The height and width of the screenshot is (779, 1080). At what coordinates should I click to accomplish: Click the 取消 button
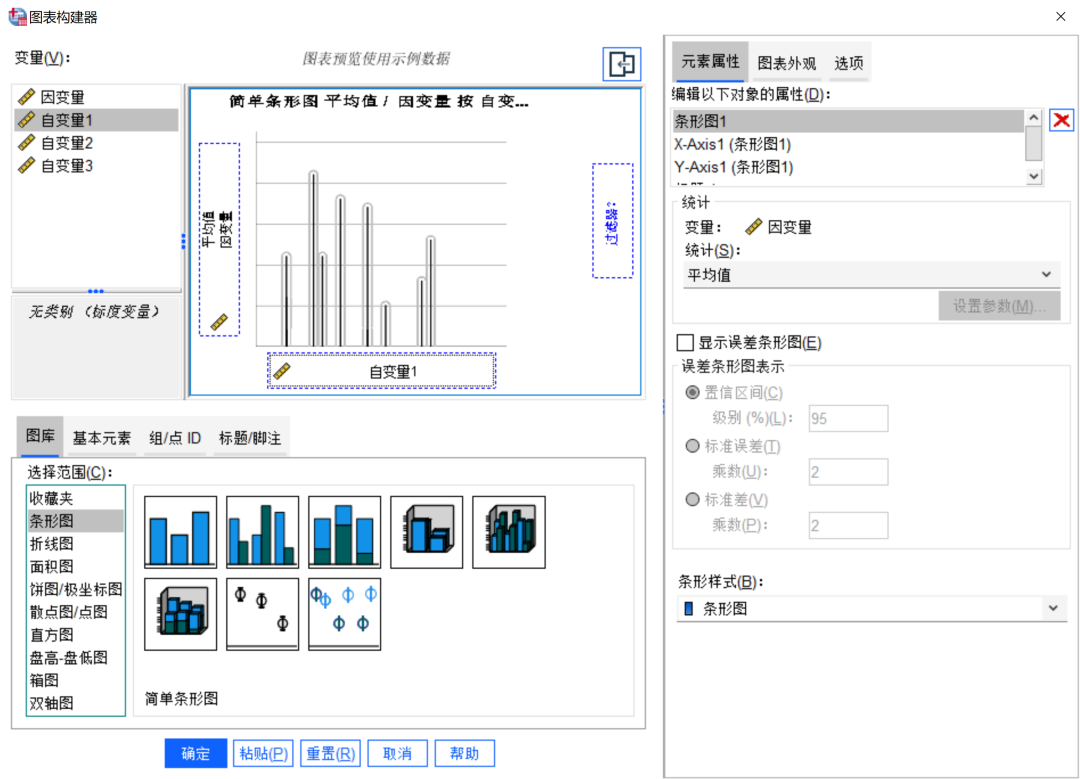[397, 754]
